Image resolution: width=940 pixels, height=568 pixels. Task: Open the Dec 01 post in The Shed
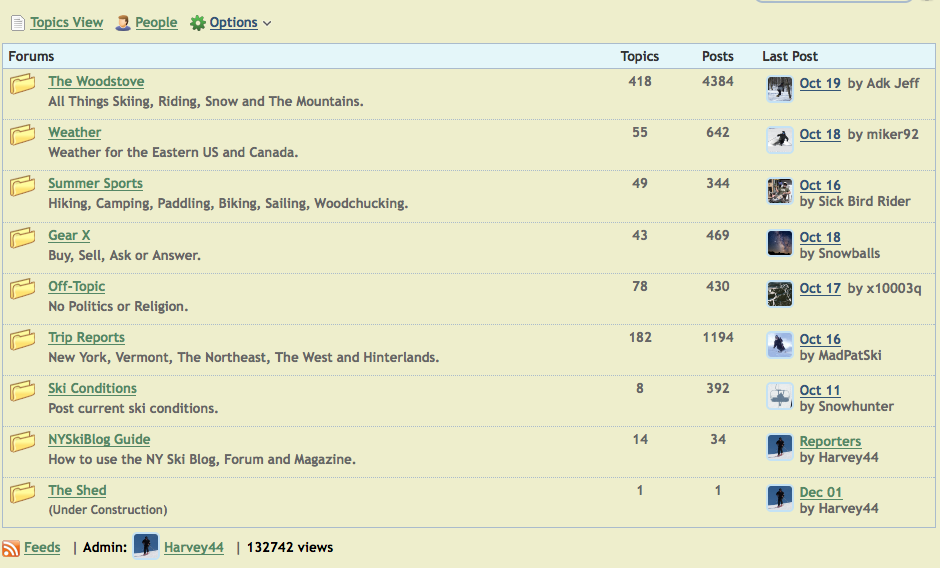pos(821,492)
